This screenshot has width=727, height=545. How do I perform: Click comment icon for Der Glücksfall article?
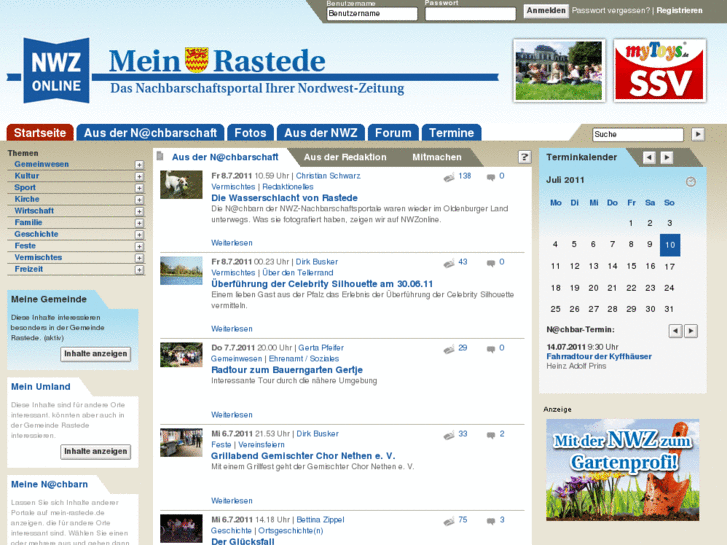coord(491,521)
